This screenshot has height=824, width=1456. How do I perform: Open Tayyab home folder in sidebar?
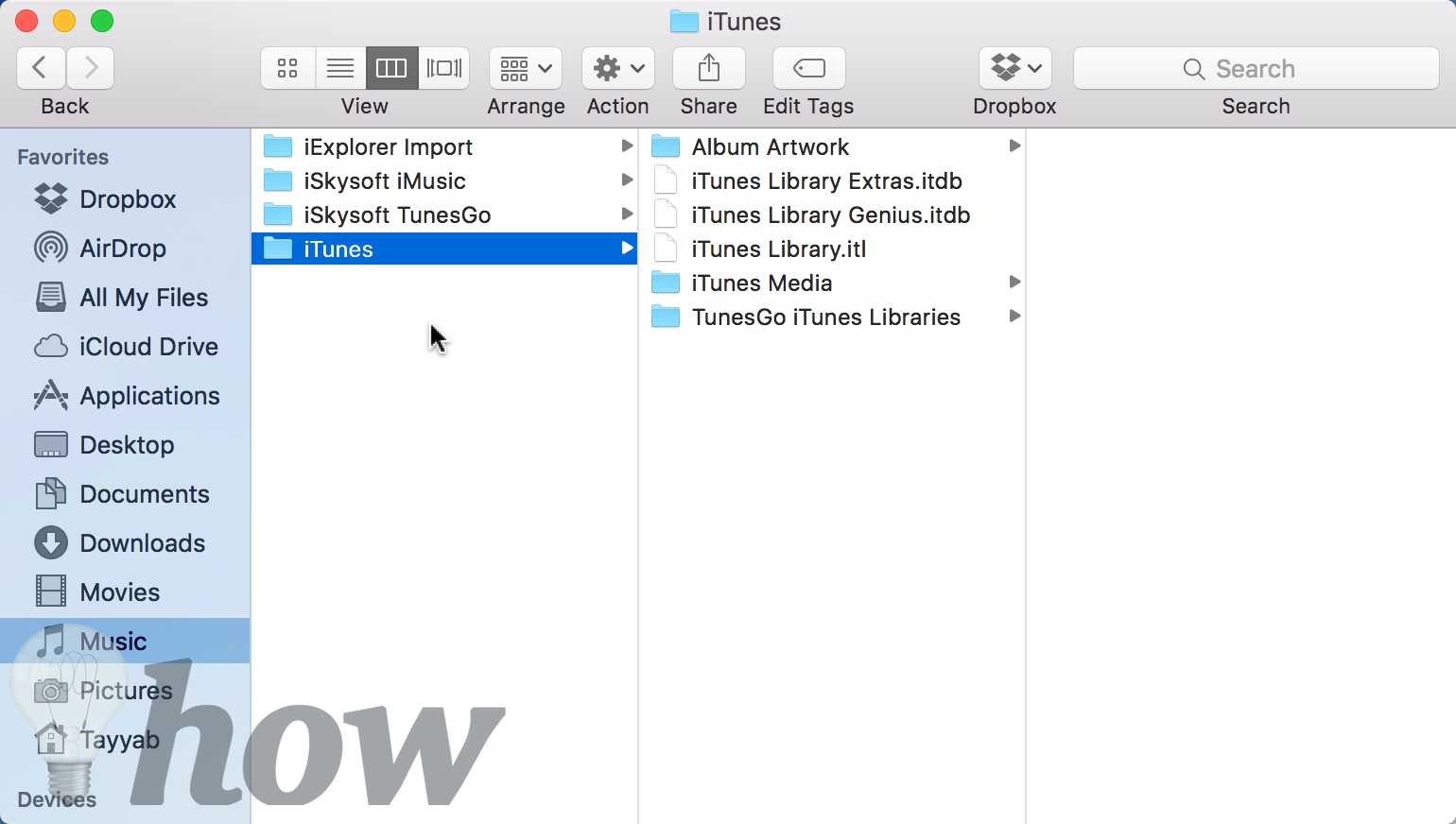[x=125, y=740]
